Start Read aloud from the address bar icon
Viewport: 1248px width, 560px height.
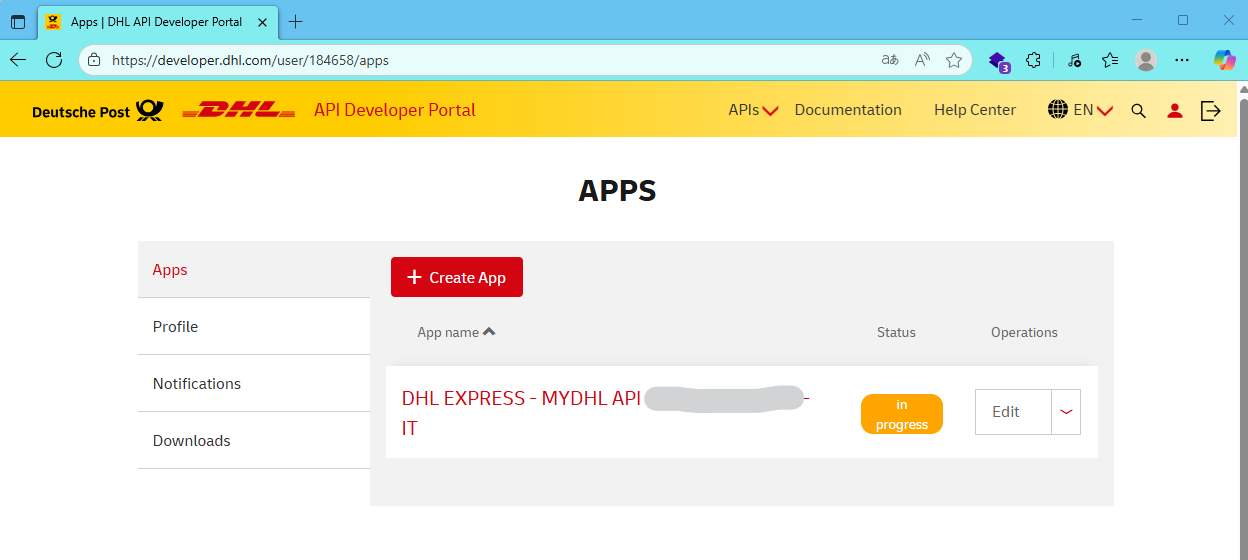coord(922,60)
